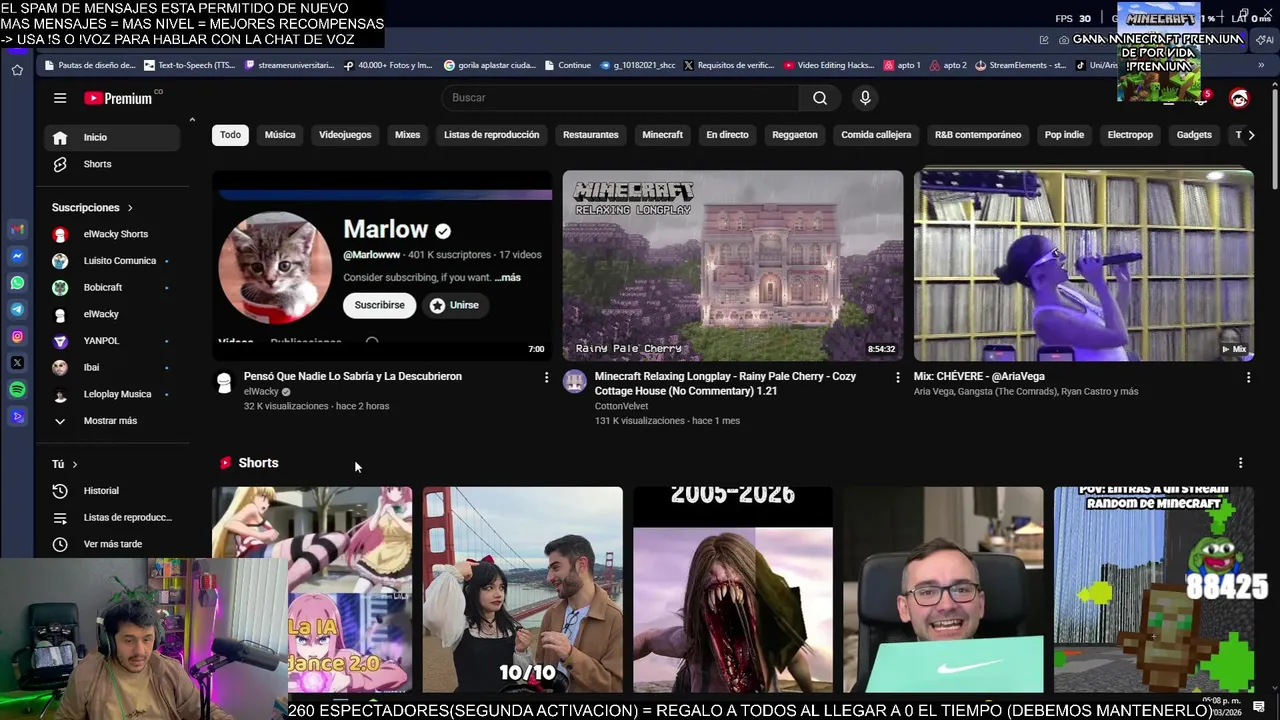Open the StreamElements bookmark
The image size is (1280, 720).
point(1021,65)
